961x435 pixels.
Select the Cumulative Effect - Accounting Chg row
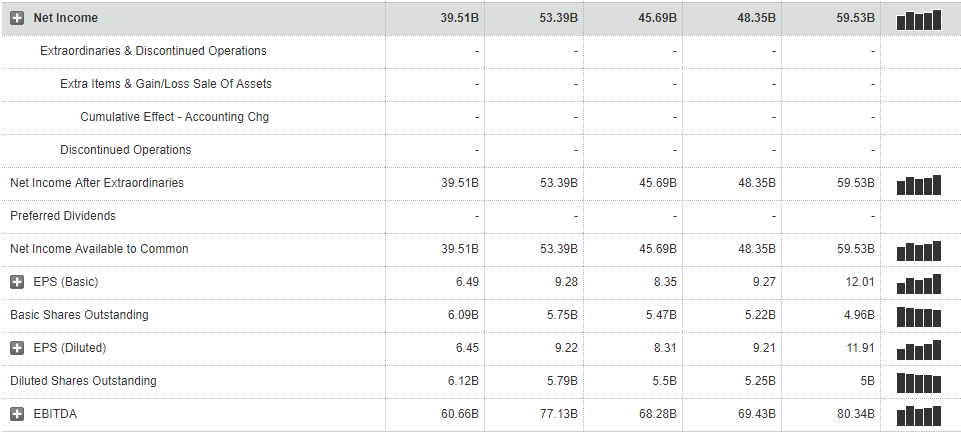(x=174, y=117)
